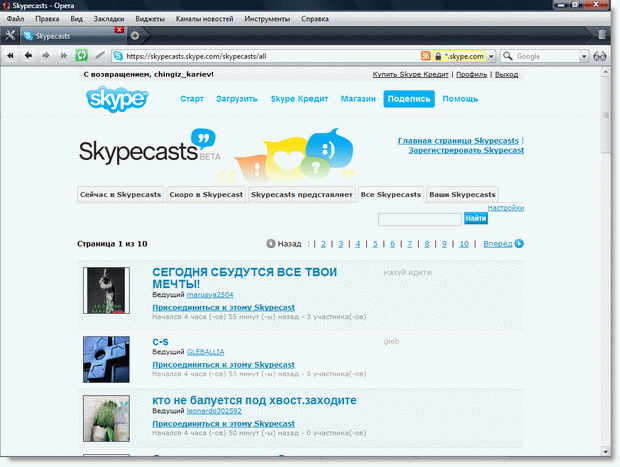Go to page 5 of results
The image size is (620, 467).
click(375, 244)
